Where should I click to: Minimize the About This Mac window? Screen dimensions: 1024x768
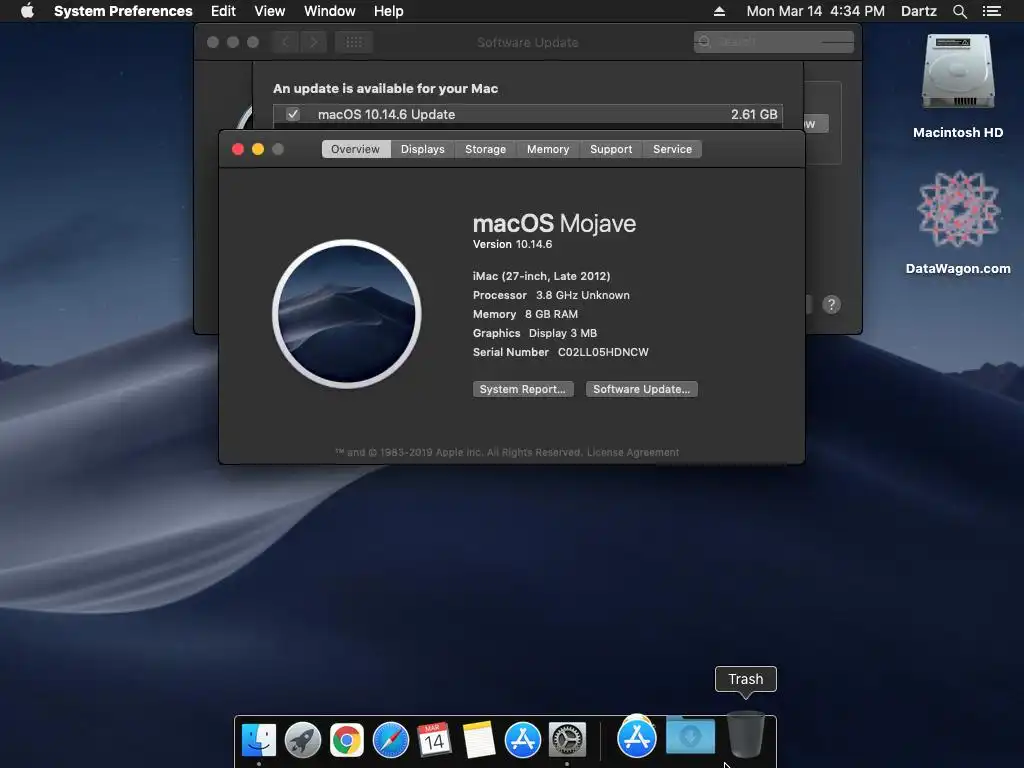258,149
